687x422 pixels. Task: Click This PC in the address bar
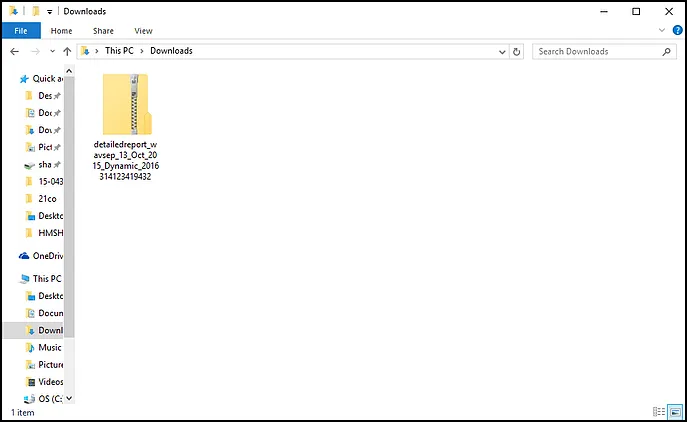119,51
